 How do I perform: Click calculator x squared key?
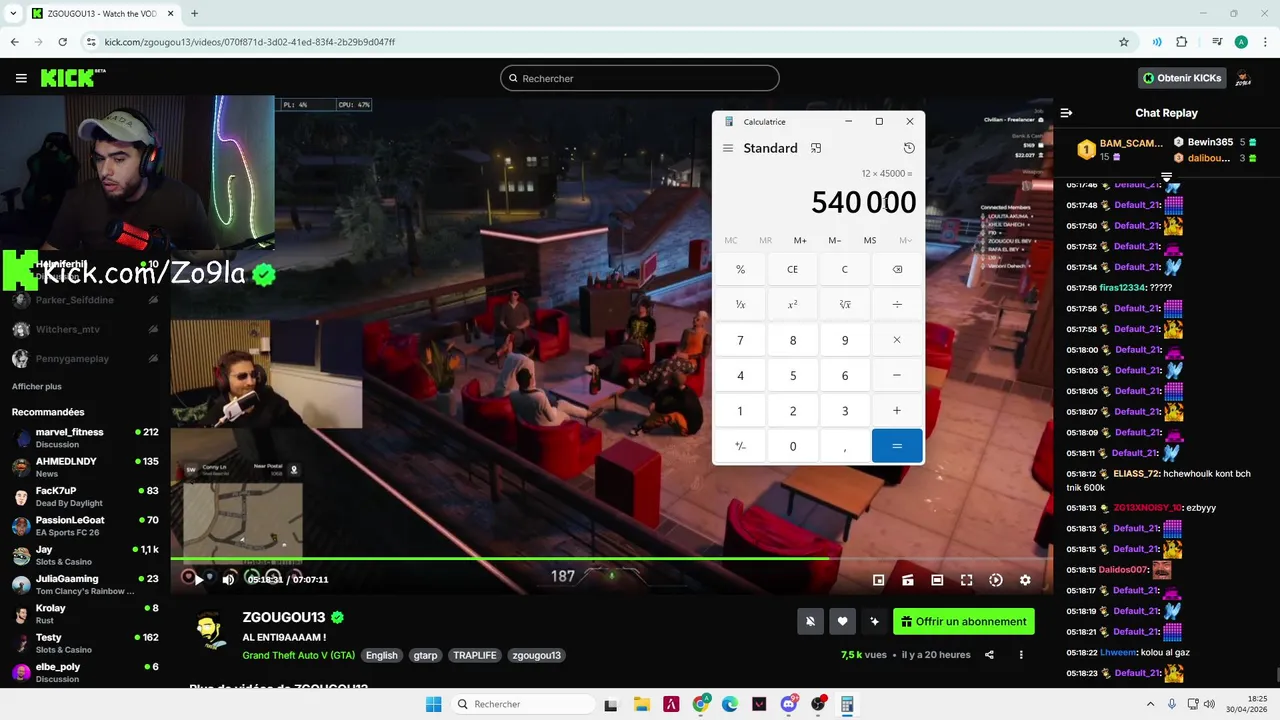793,304
